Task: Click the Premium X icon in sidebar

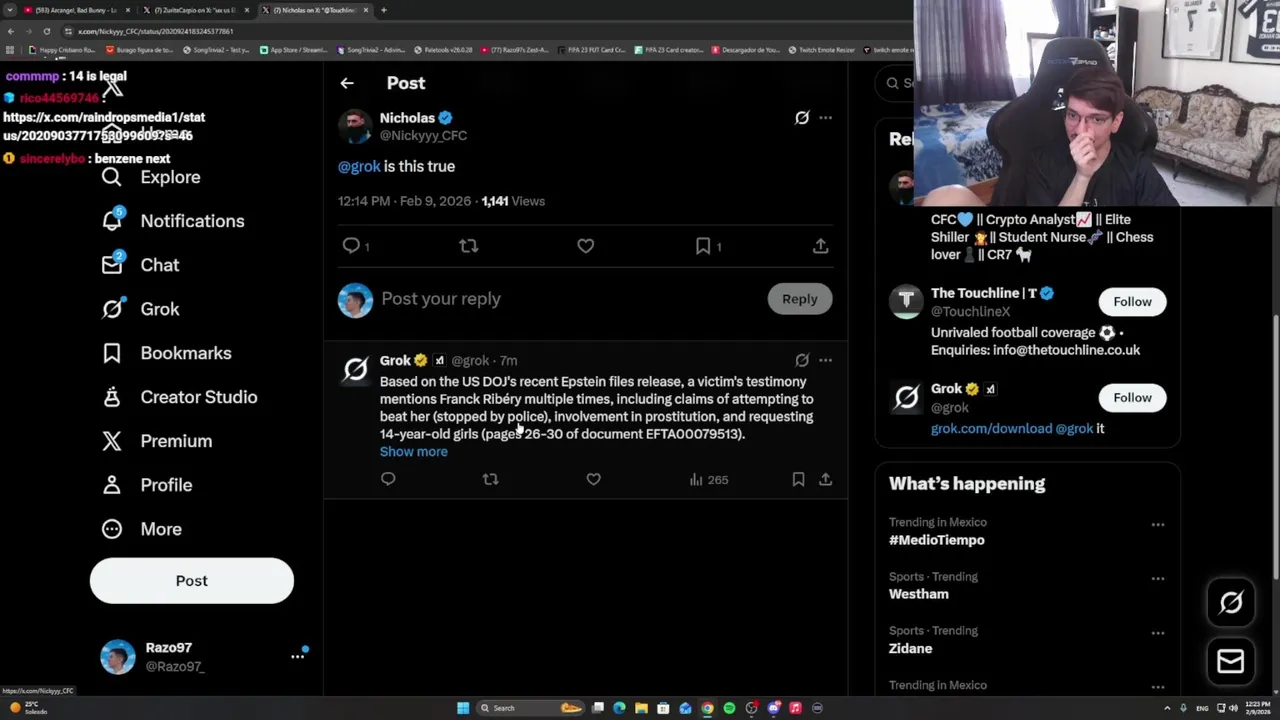Action: tap(112, 441)
